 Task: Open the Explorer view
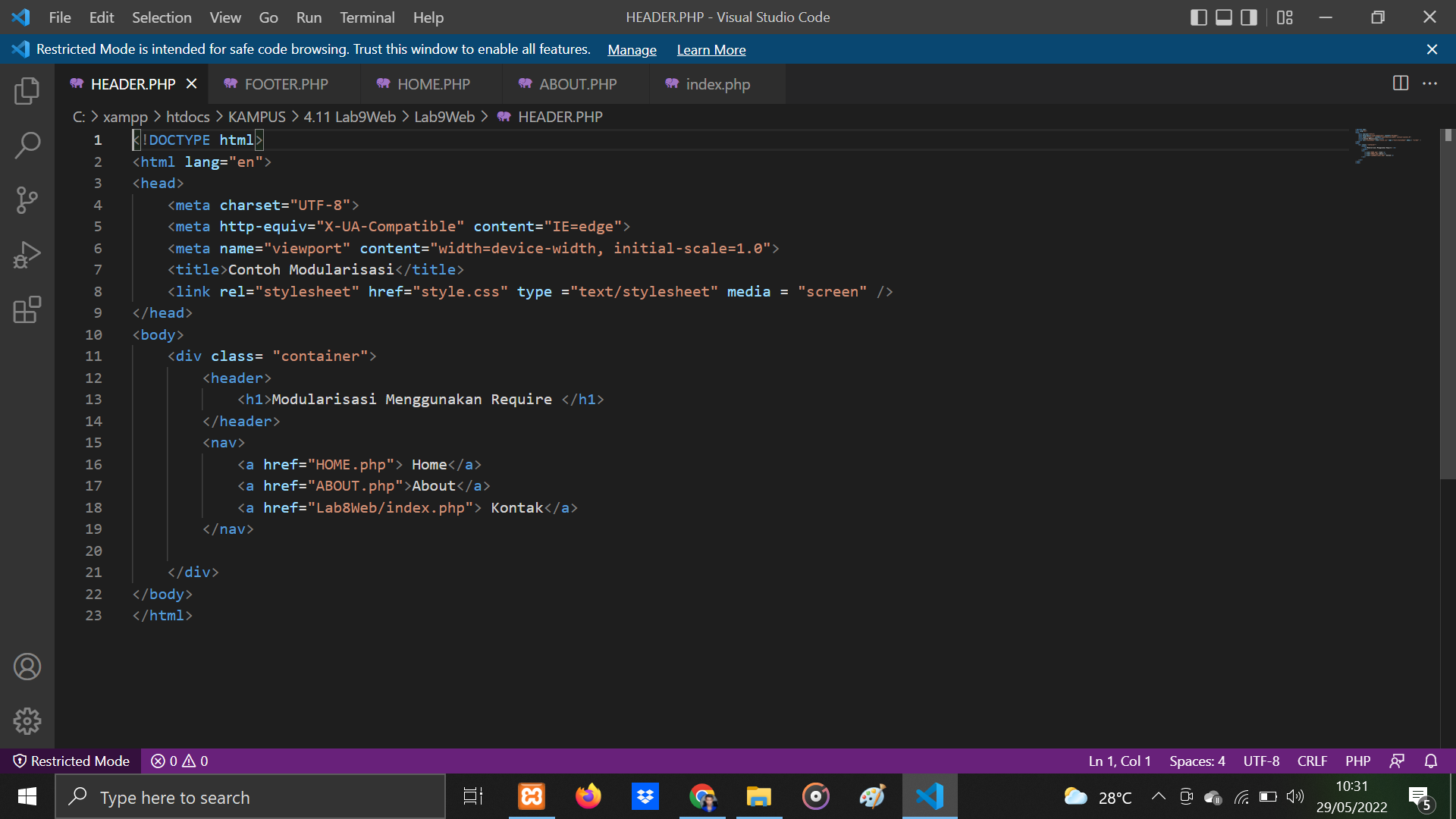[27, 90]
